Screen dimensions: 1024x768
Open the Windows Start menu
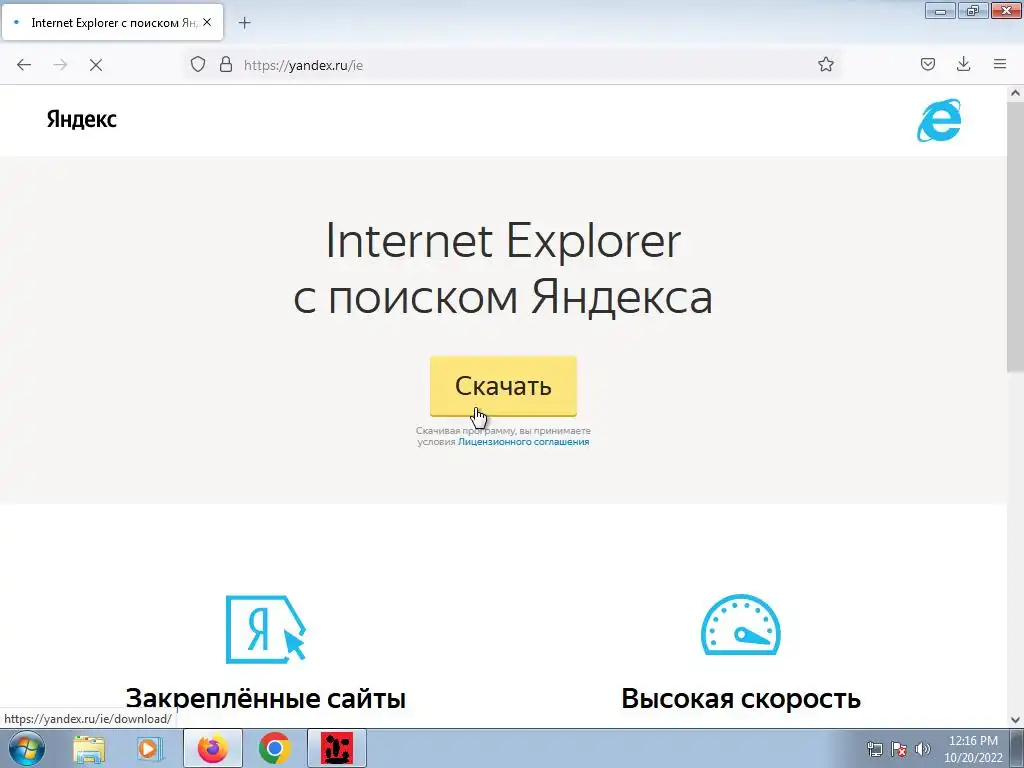click(x=26, y=748)
